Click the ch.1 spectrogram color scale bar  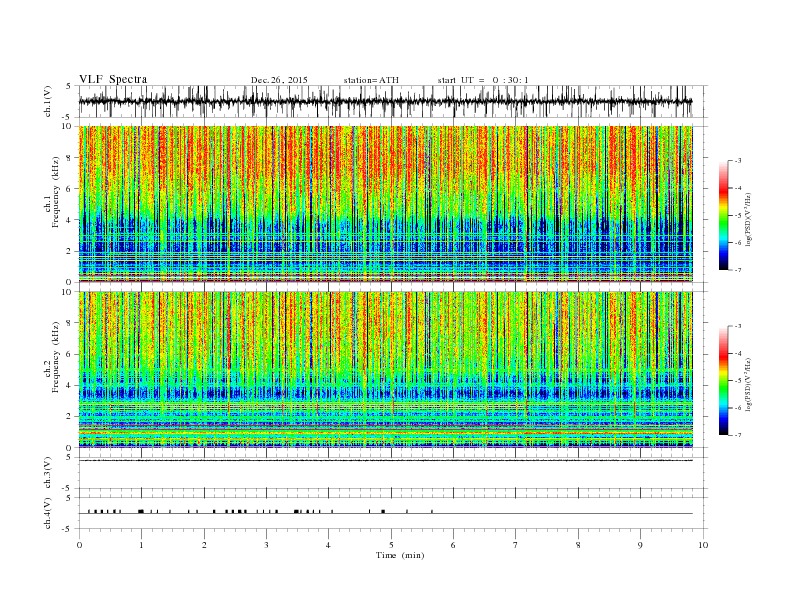pos(724,215)
